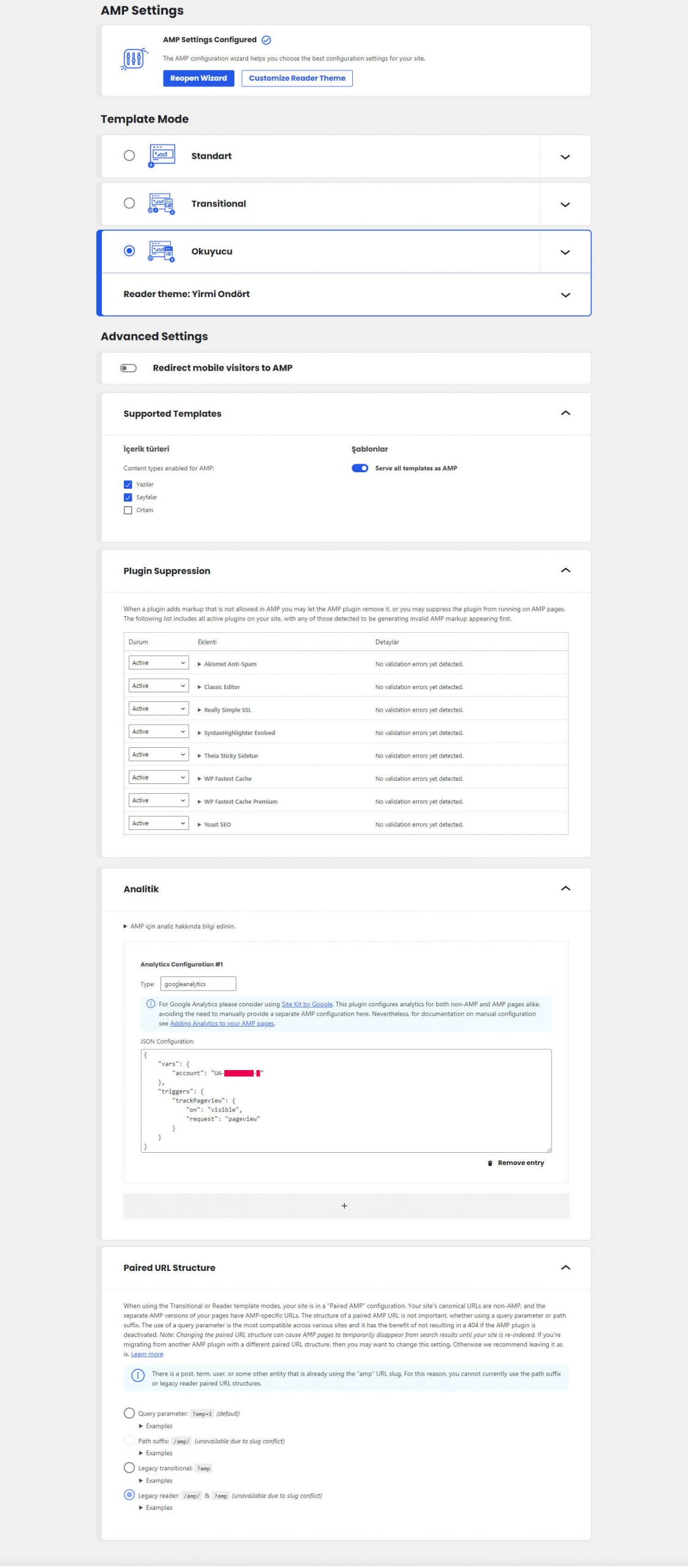Screen dimensions: 688x1568
Task: Turn off Serve all templates as AMP
Action: point(360,469)
